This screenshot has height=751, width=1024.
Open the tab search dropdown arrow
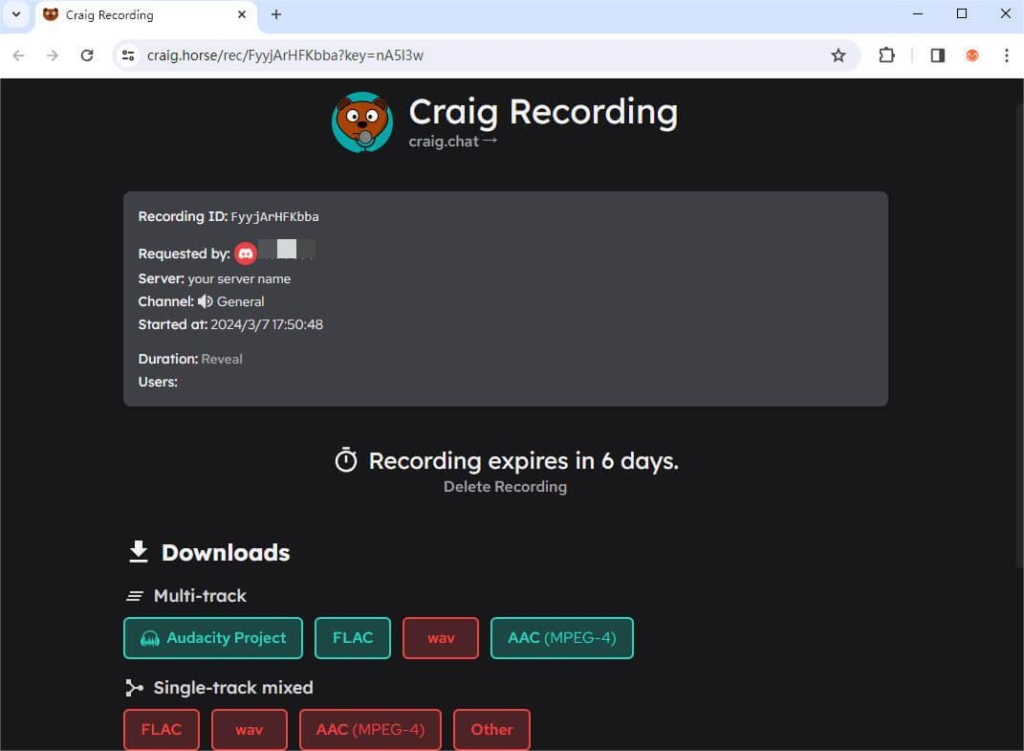16,15
